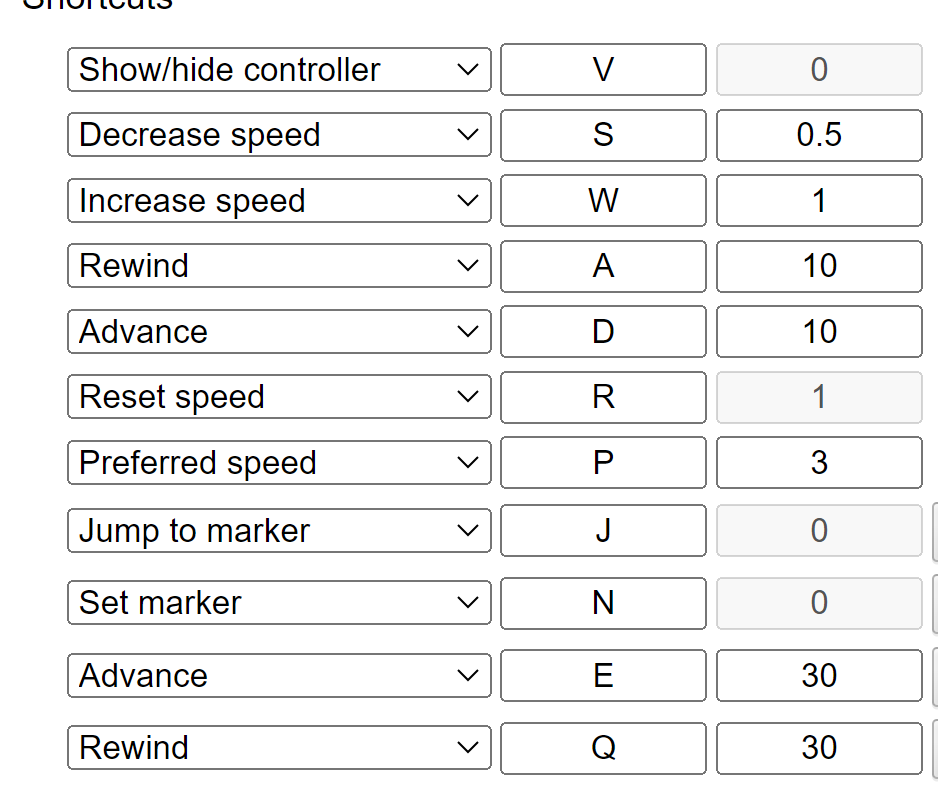Click the value field beside key Q
This screenshot has height=785, width=938.
(x=819, y=748)
